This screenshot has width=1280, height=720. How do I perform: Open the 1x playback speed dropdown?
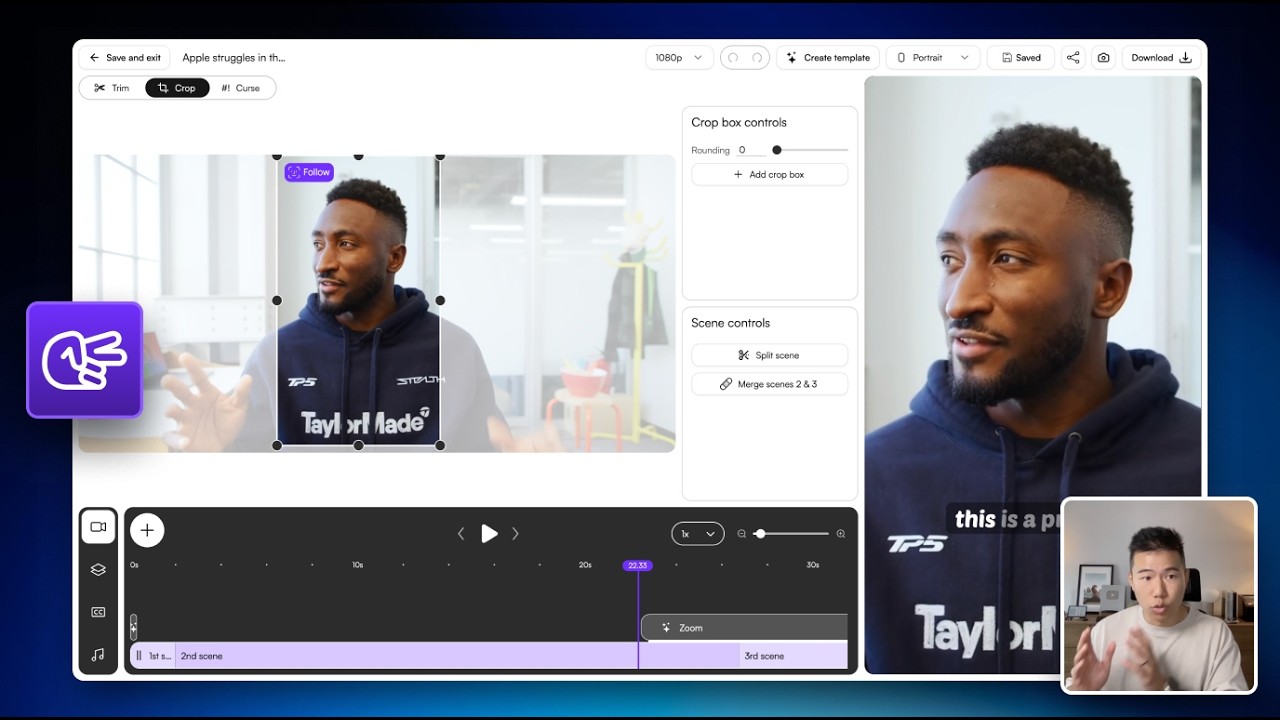coord(697,534)
